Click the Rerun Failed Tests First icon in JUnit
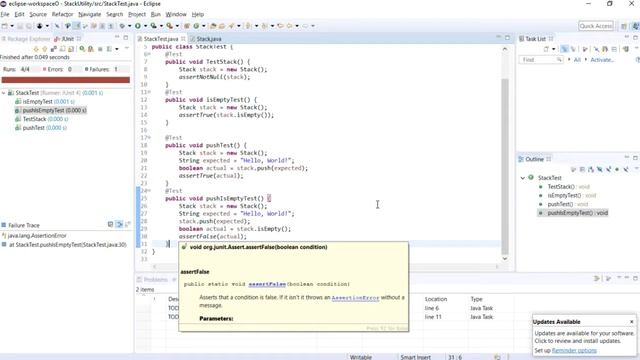The width and height of the screenshot is (640, 360). (90, 49)
